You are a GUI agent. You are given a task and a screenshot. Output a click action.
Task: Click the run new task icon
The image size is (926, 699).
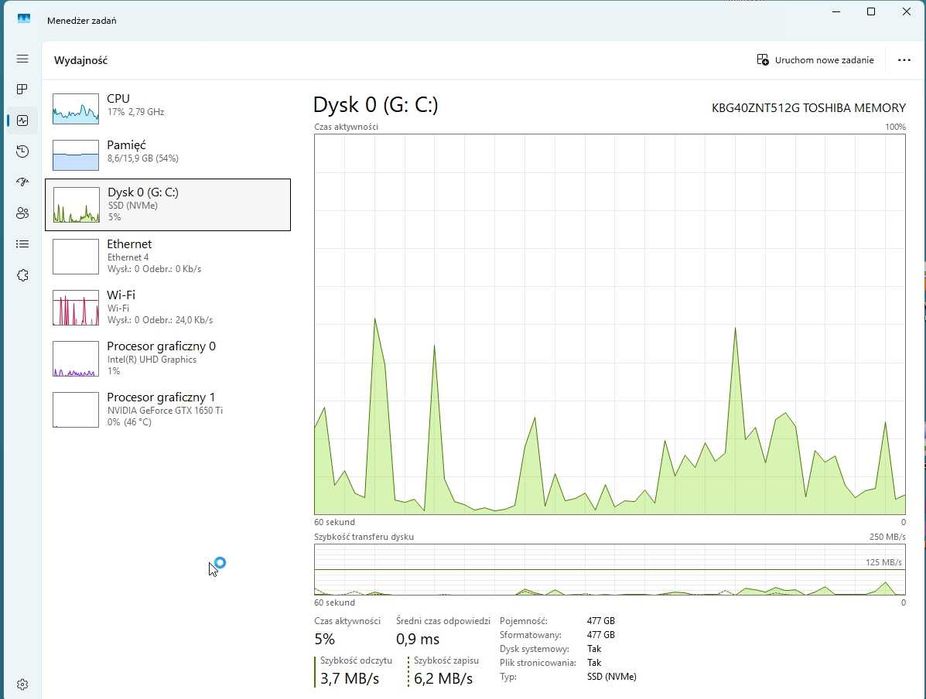[762, 60]
